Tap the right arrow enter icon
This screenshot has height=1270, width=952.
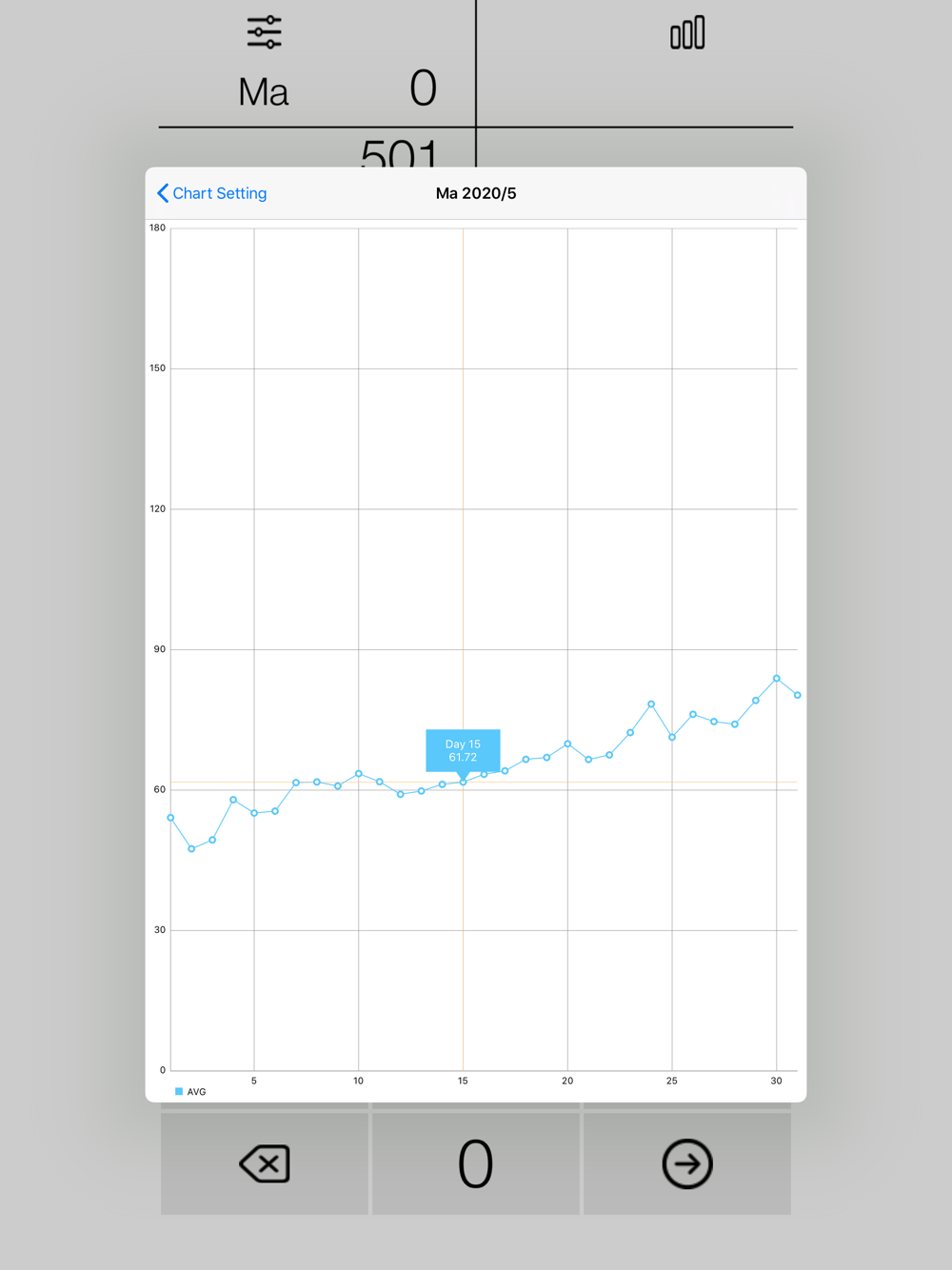(x=687, y=1163)
